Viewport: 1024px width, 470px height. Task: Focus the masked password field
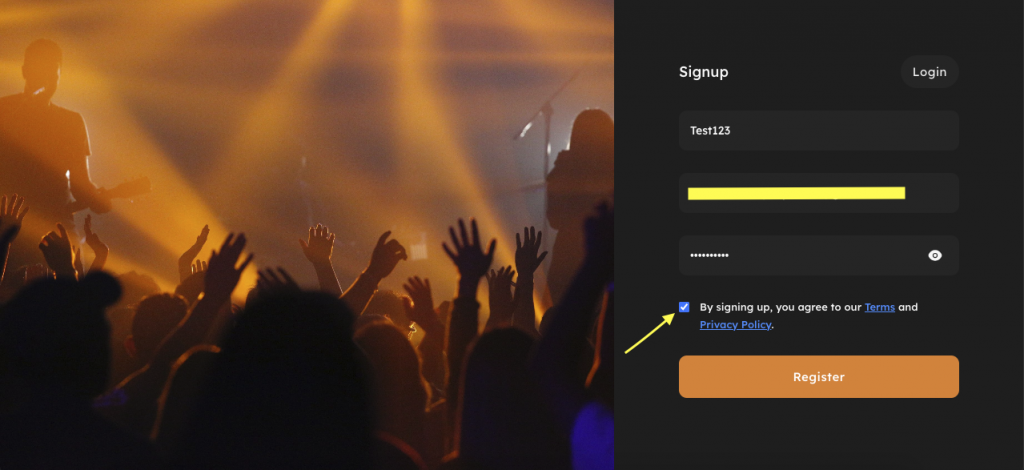pos(818,255)
